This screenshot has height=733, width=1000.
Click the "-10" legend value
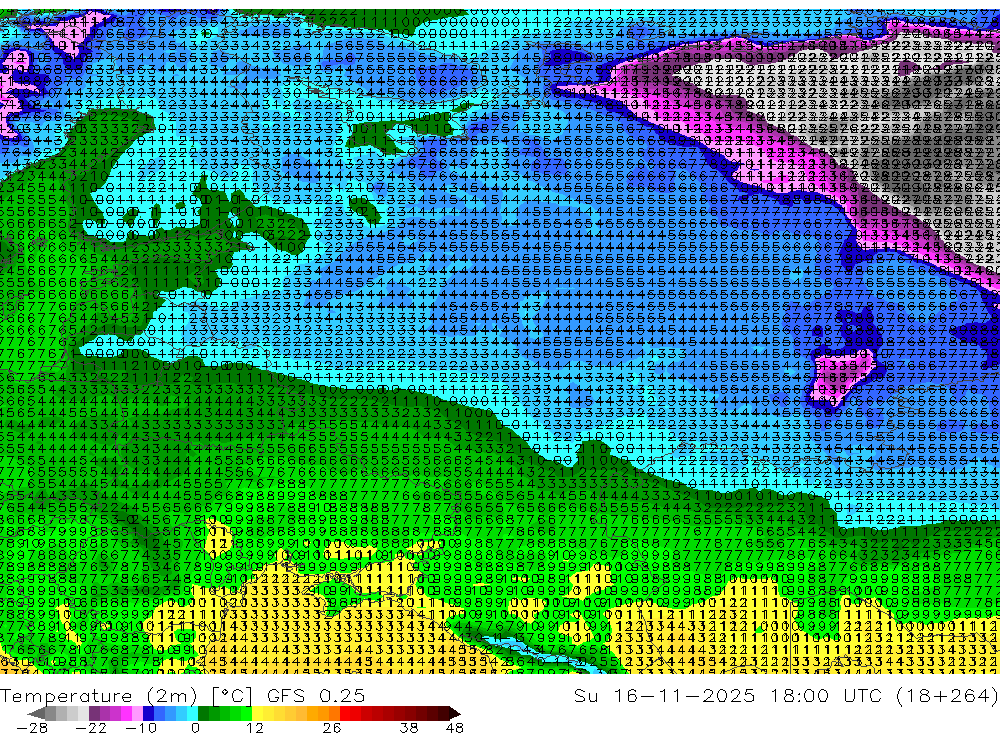point(141,727)
